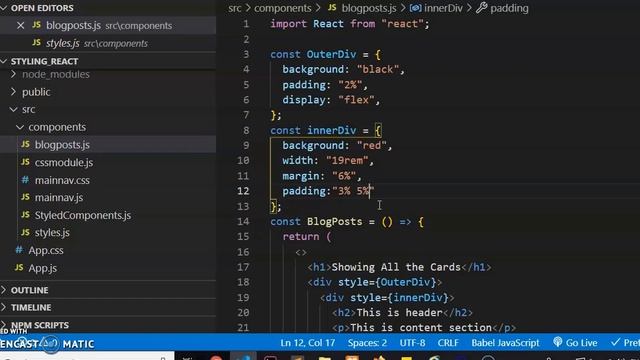
Task: Click JS icon of blogposts.js in Open Editors
Action: point(36,25)
